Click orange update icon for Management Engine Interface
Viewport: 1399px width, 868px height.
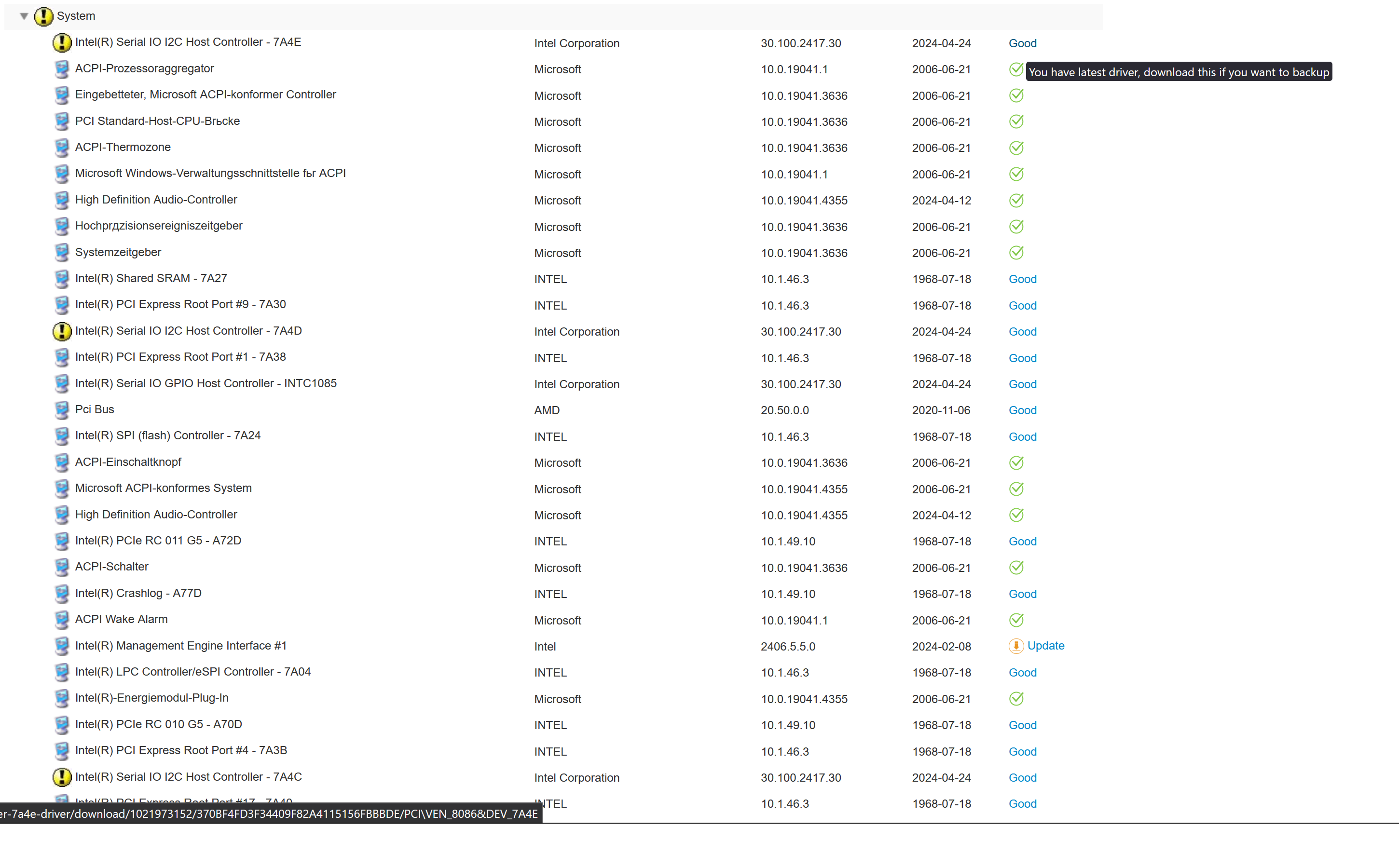1016,646
